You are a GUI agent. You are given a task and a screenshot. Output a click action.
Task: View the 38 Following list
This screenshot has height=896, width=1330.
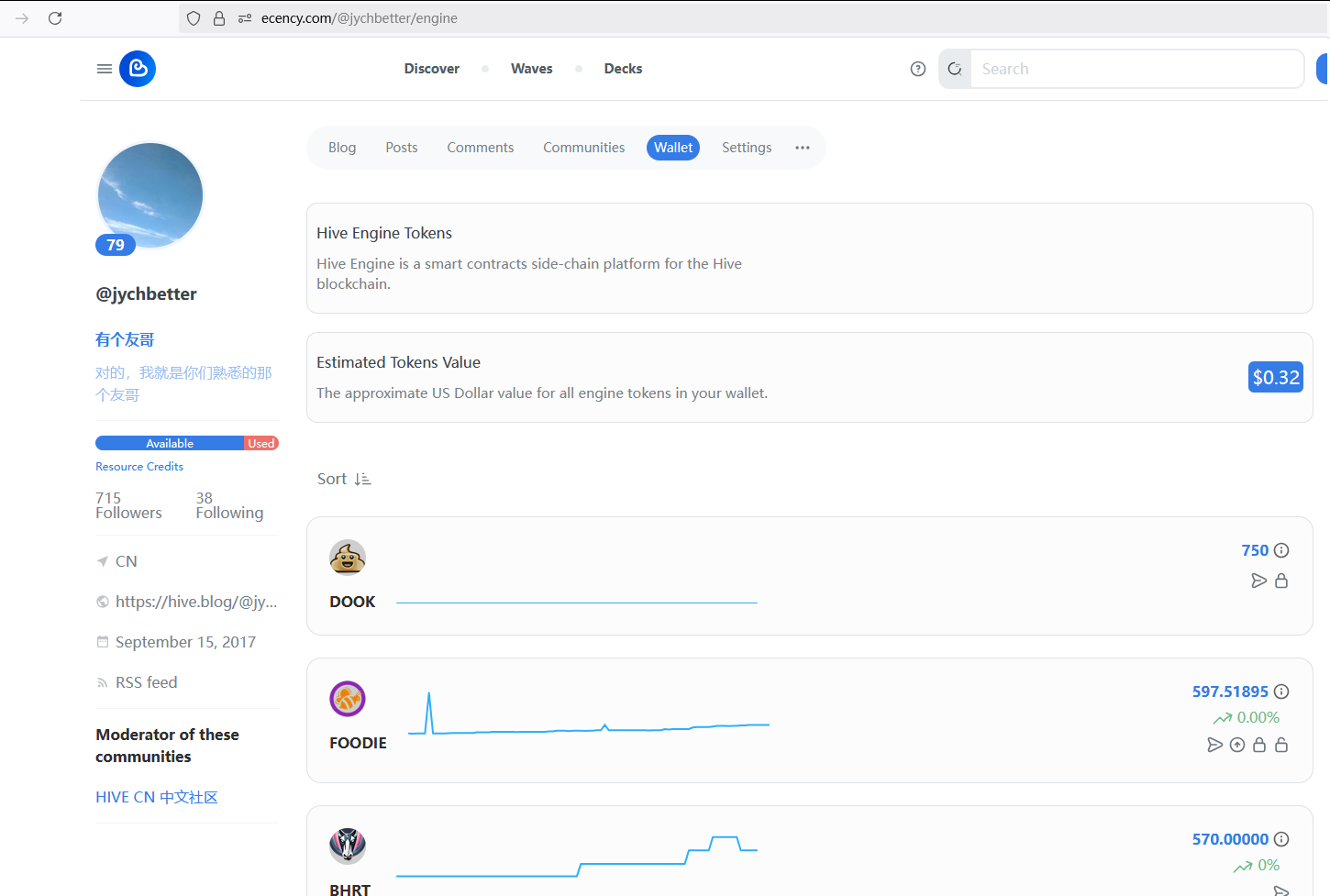coord(229,505)
